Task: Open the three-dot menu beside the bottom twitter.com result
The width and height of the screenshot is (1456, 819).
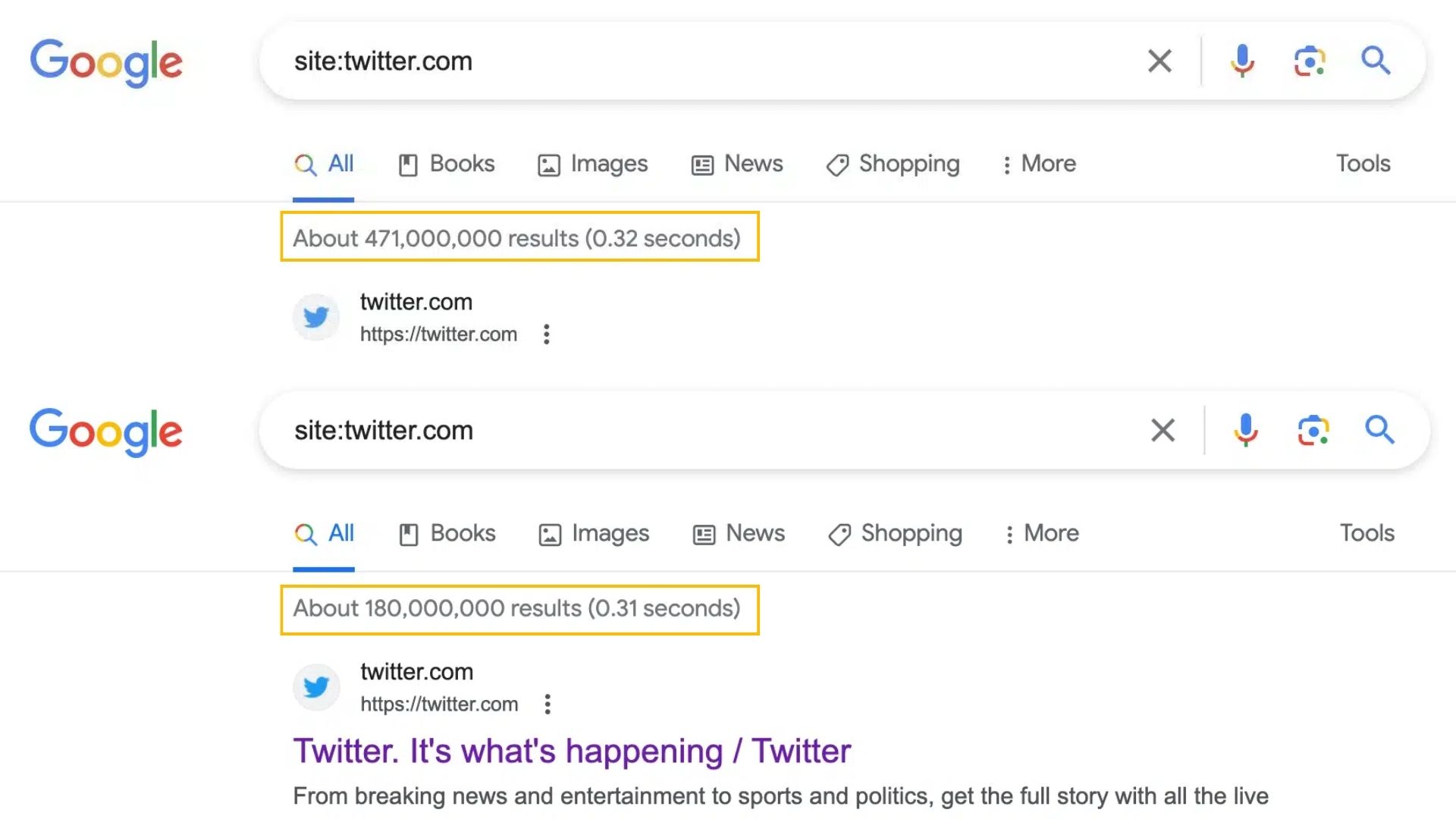Action: [548, 704]
